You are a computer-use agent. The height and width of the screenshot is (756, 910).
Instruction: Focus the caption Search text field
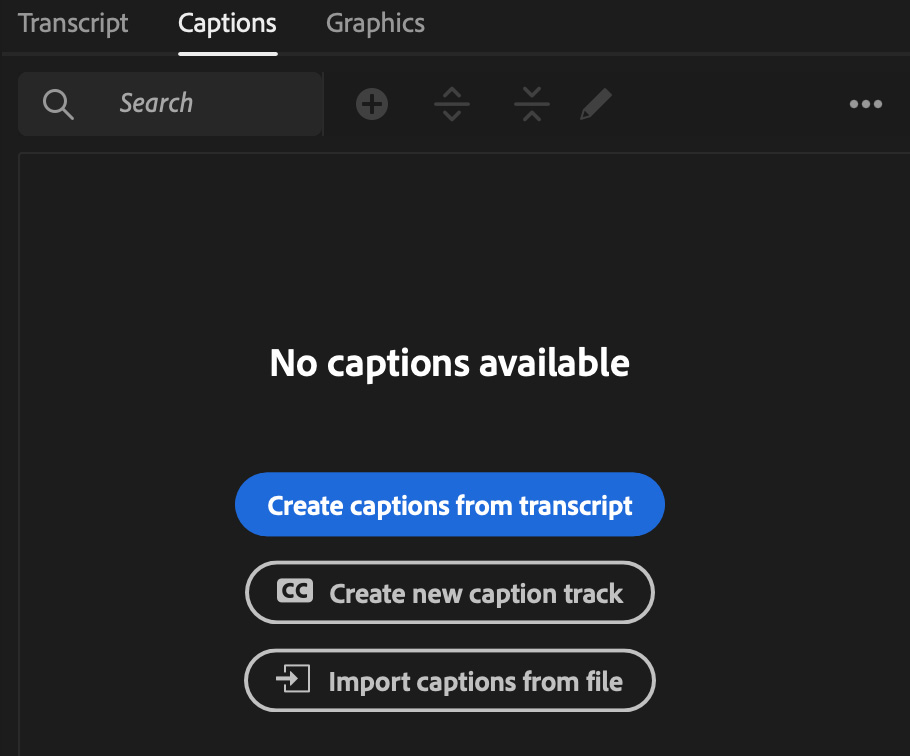point(200,104)
